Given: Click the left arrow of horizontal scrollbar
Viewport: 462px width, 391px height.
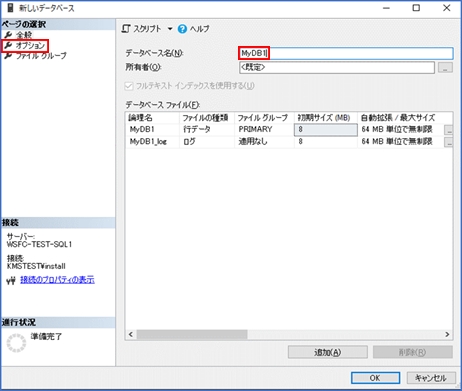Looking at the screenshot, I should (x=131, y=334).
